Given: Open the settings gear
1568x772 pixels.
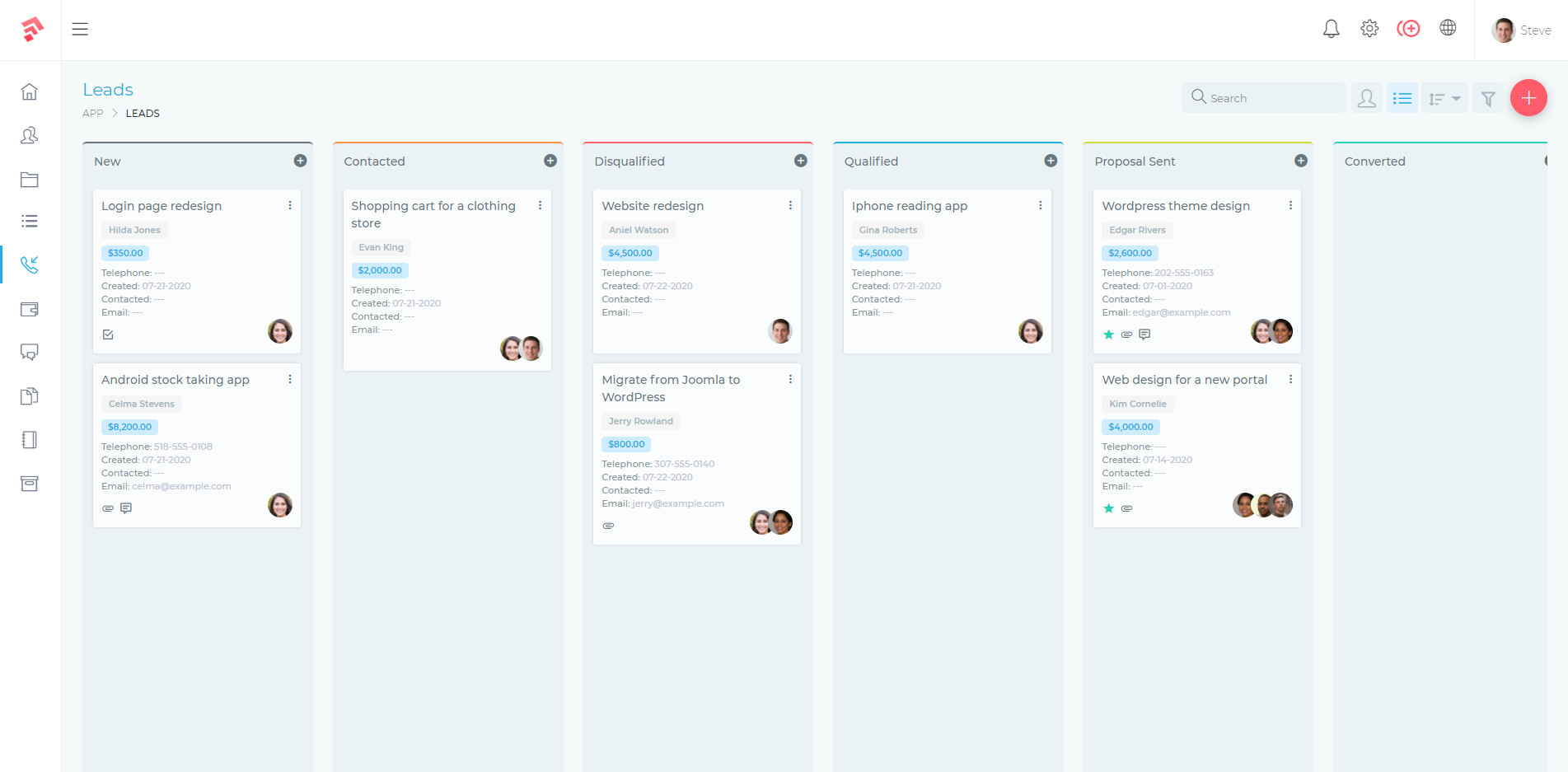Looking at the screenshot, I should click(1369, 28).
